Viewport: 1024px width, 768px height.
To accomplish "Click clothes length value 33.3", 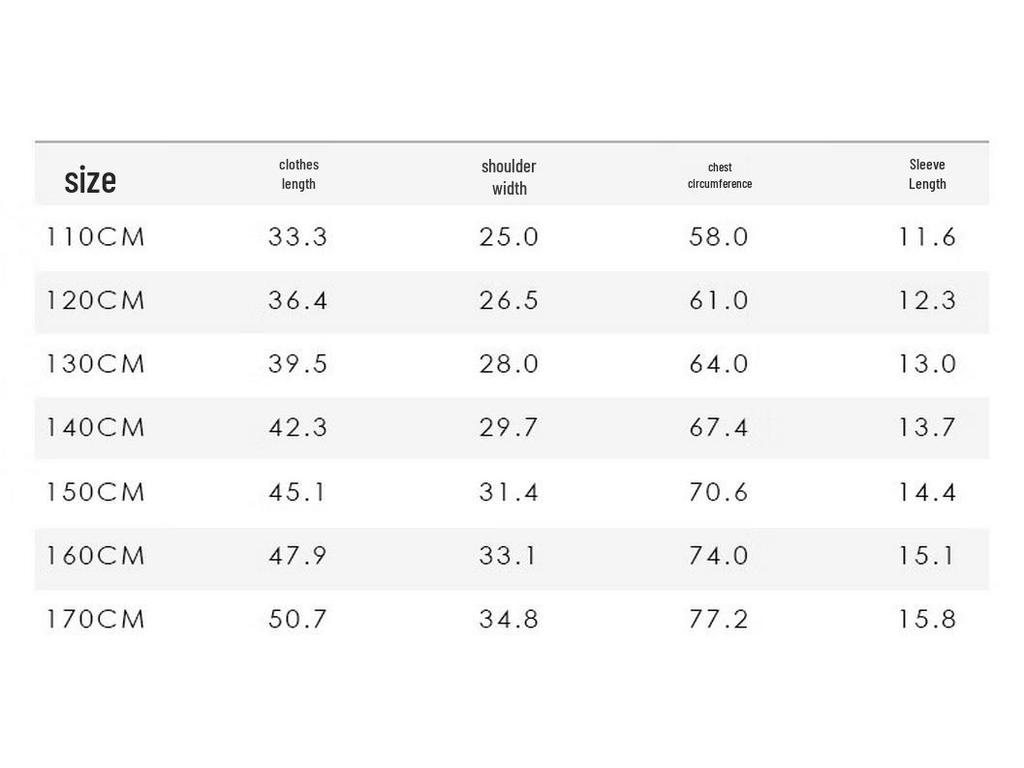I will (x=298, y=236).
